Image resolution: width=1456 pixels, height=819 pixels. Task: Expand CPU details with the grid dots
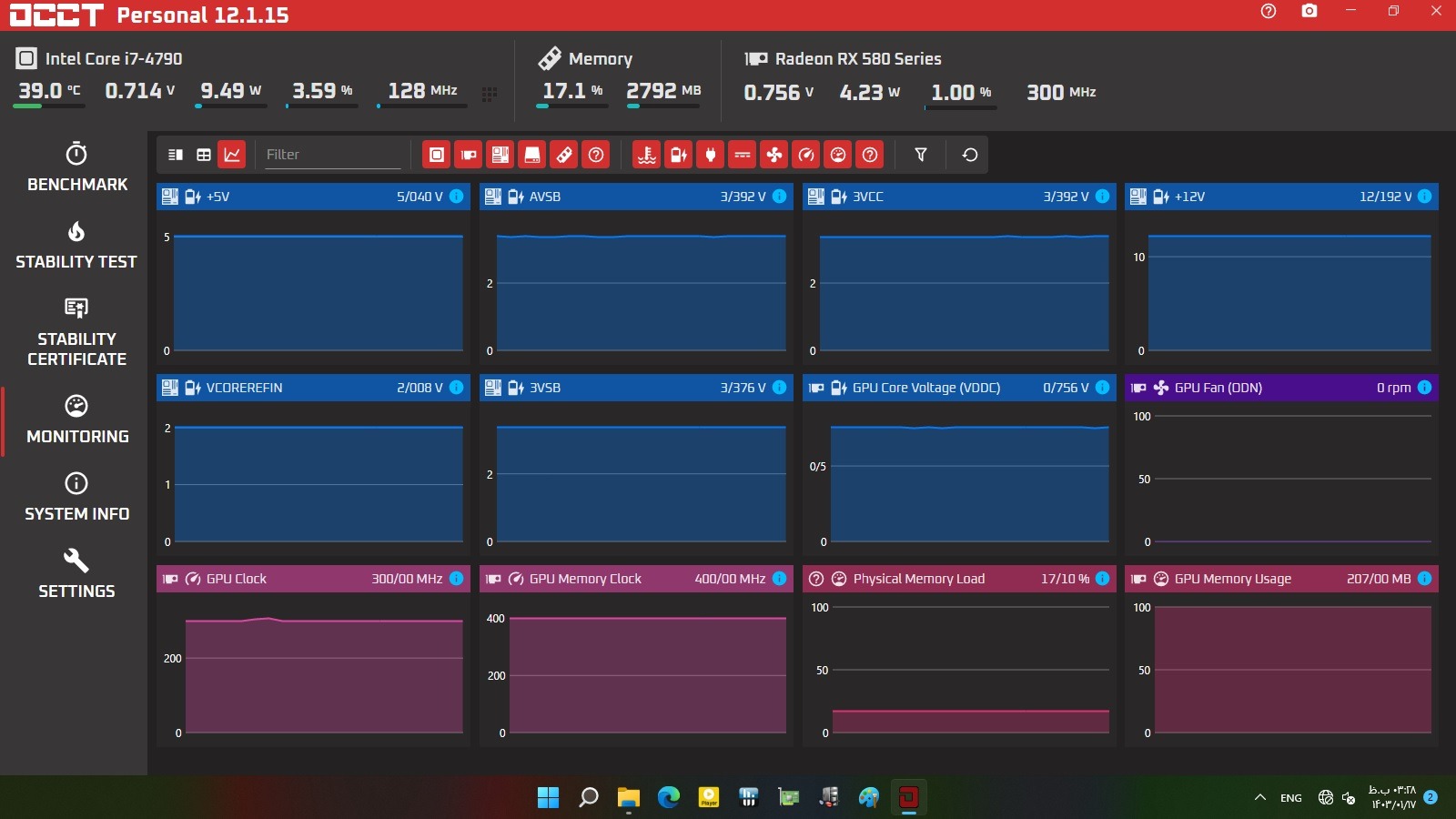(x=490, y=94)
